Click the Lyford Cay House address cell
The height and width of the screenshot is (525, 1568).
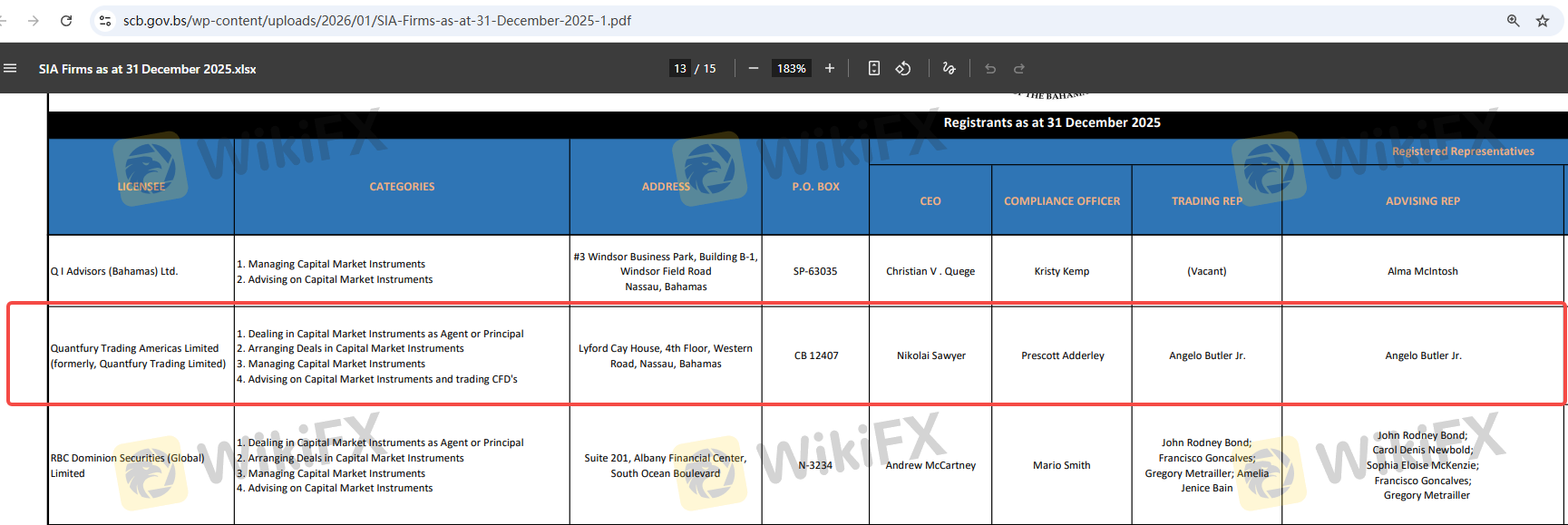666,355
